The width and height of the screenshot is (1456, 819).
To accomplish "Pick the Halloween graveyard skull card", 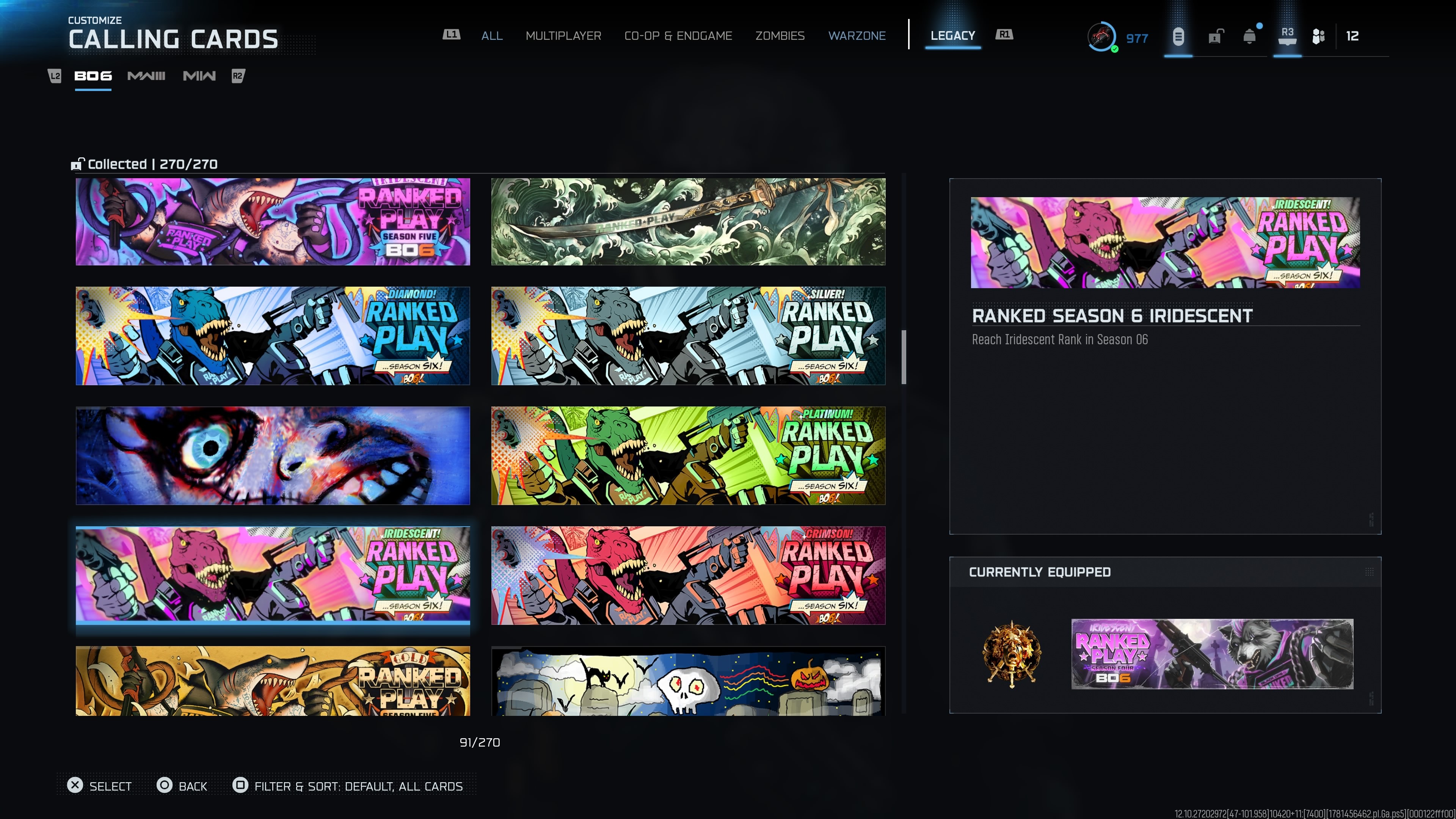I will (689, 681).
